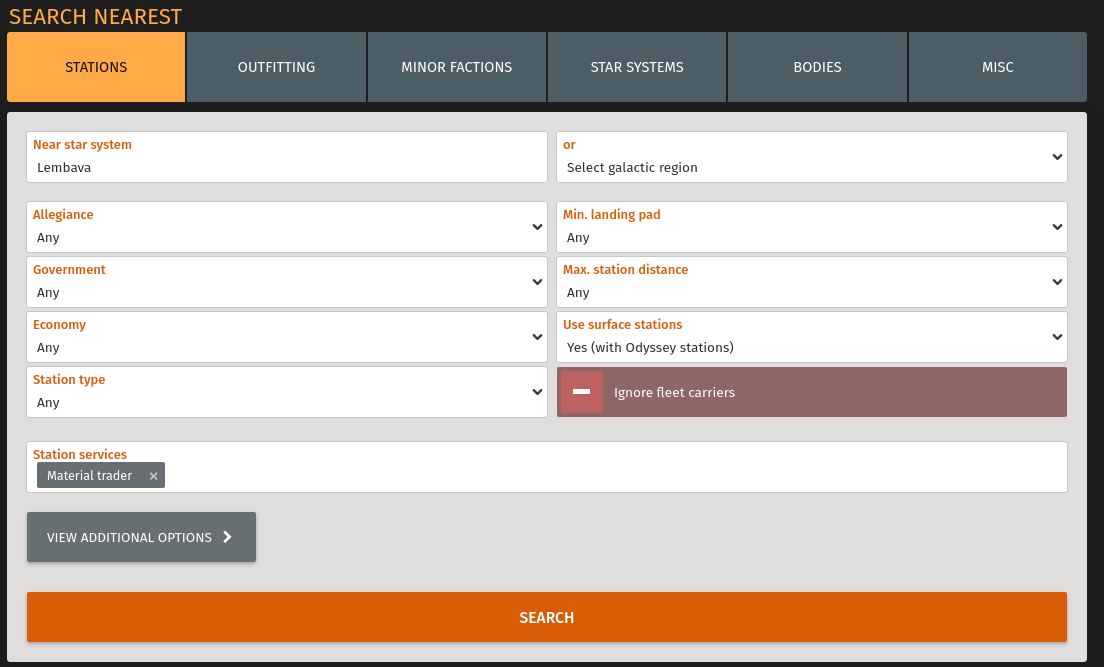Open the Misc tab

pyautogui.click(x=997, y=67)
